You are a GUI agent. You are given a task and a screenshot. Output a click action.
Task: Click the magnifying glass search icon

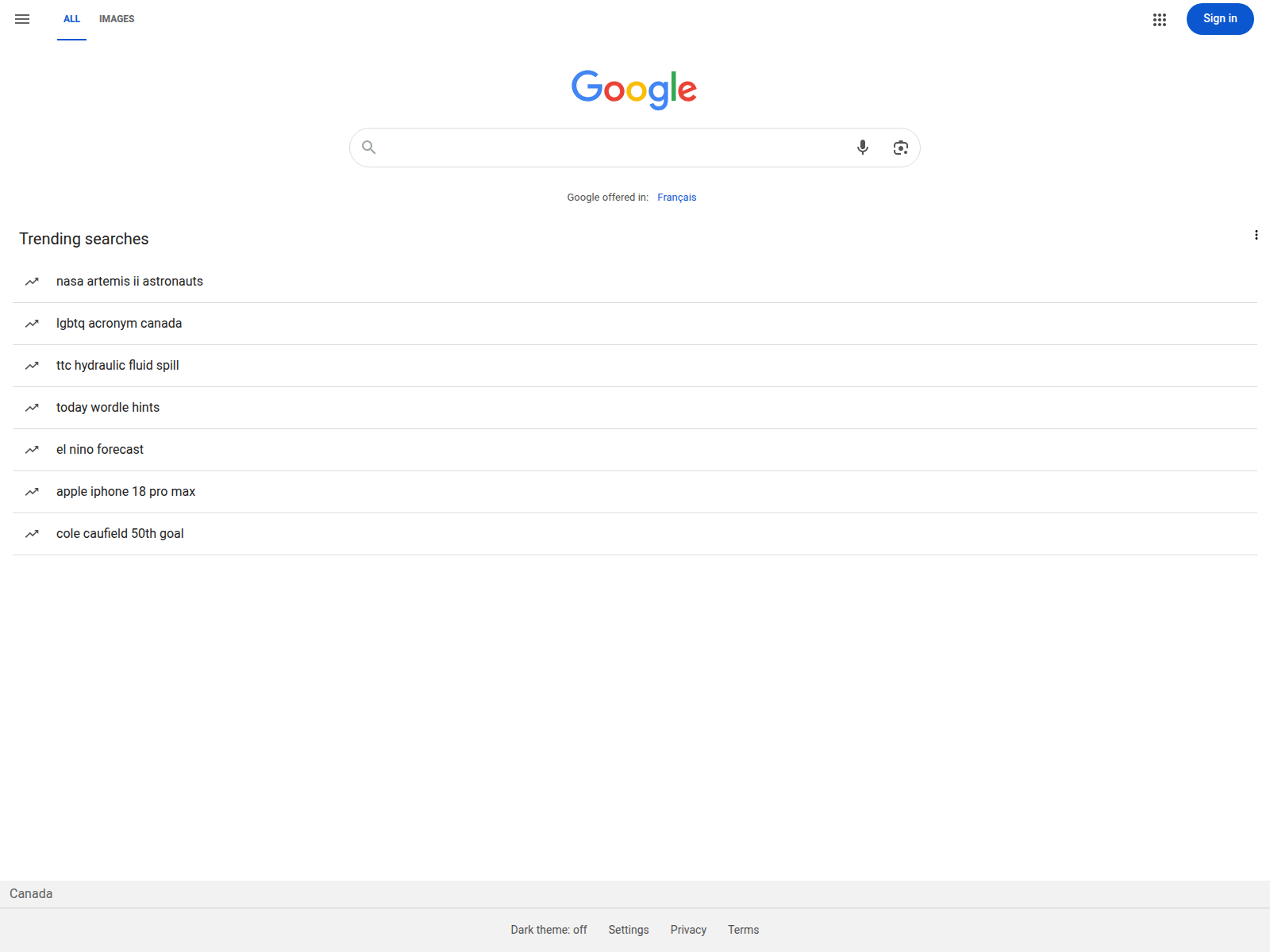pos(369,148)
